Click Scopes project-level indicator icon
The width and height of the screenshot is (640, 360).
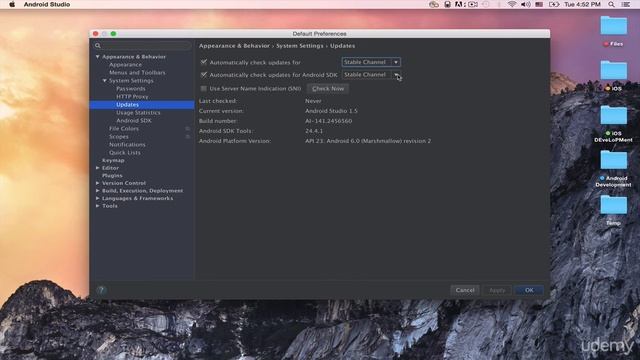pos(187,137)
